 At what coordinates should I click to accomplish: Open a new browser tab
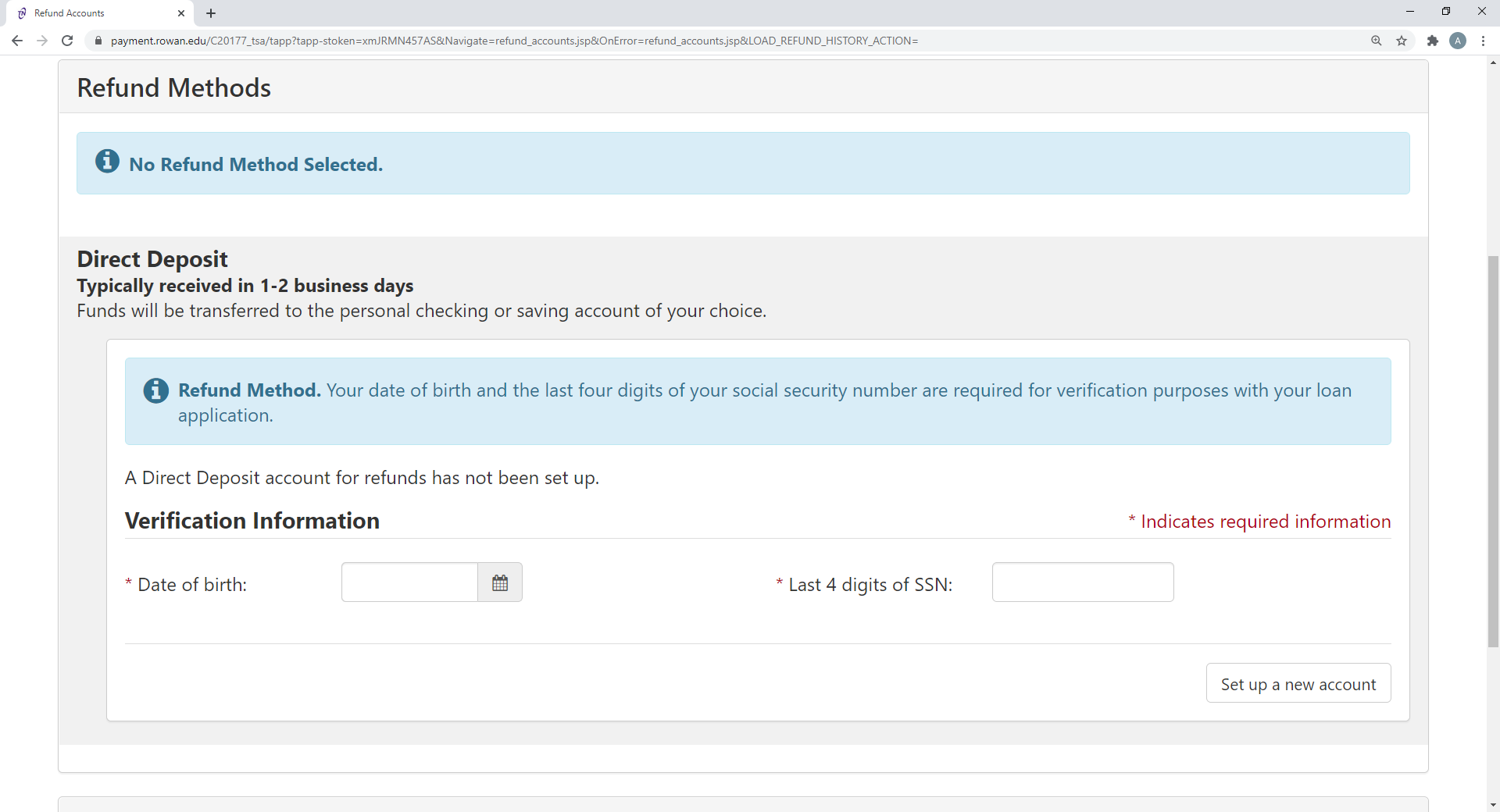pyautogui.click(x=211, y=13)
